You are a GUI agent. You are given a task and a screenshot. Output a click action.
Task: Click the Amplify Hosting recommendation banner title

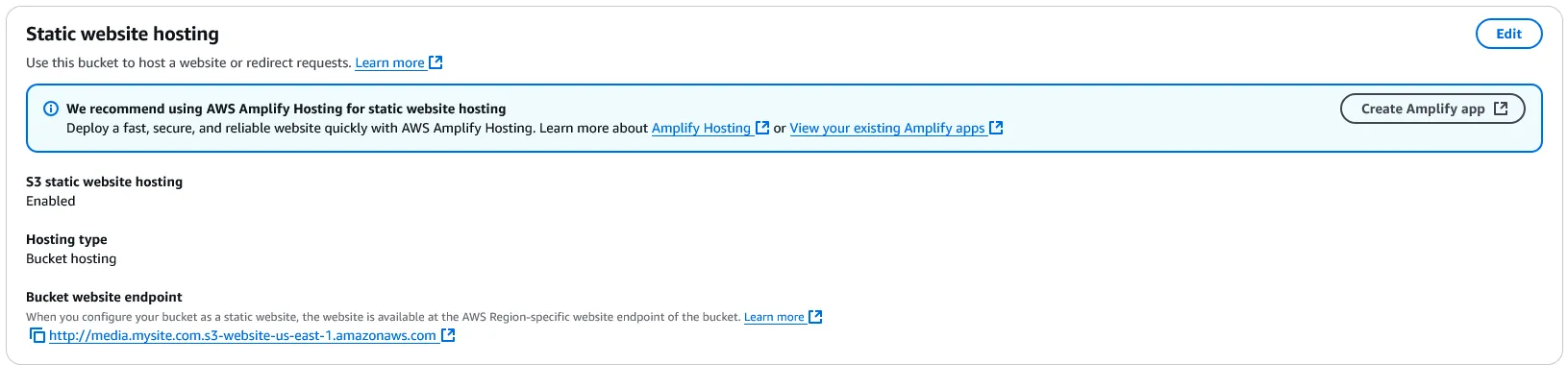pyautogui.click(x=286, y=109)
